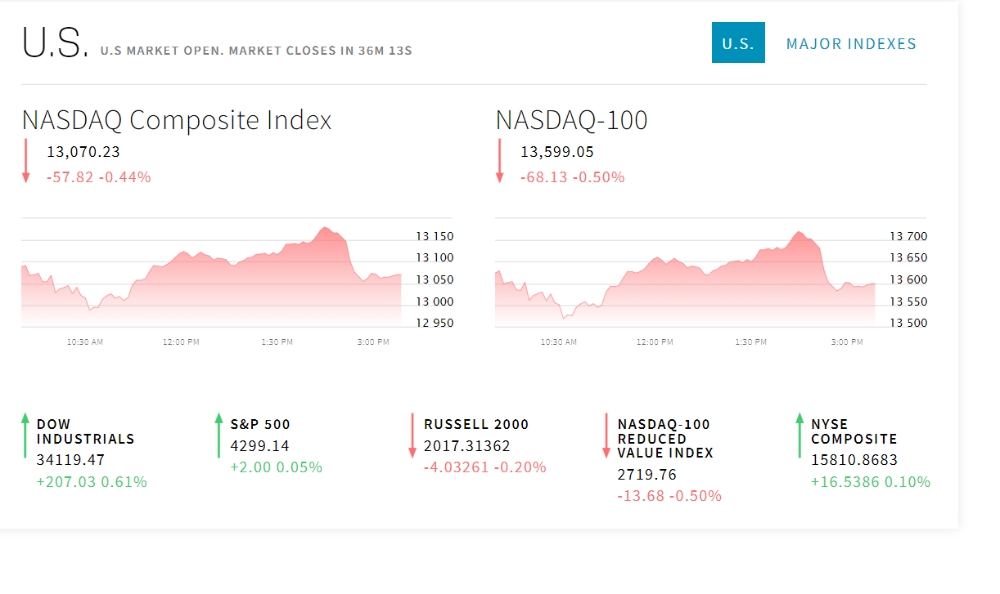Viewport: 1000px width, 594px height.
Task: Open the S&P 500 index link
Action: [260, 424]
